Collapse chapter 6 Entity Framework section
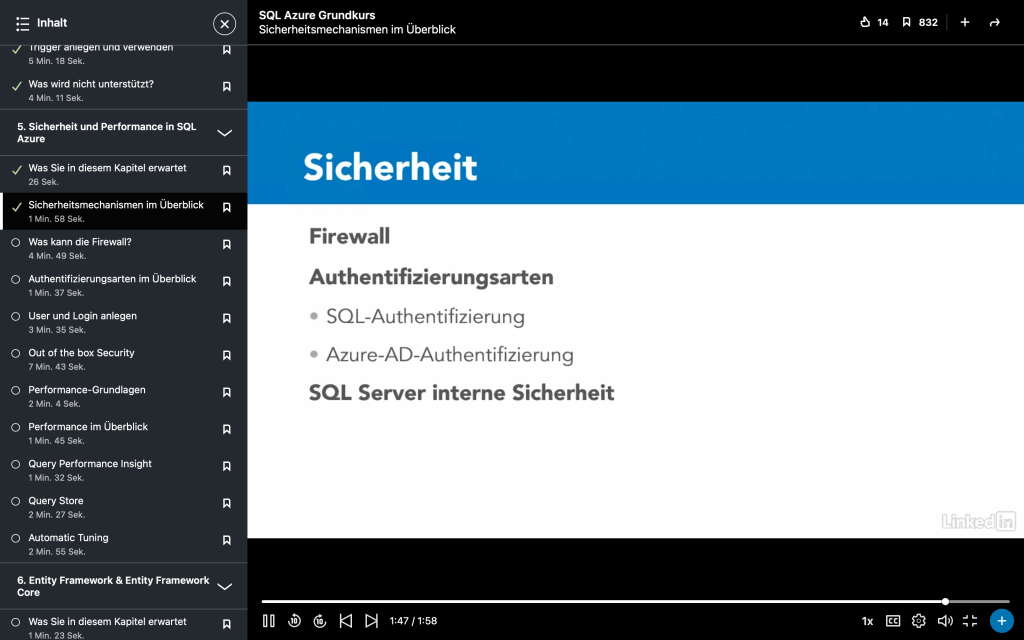 pos(225,586)
